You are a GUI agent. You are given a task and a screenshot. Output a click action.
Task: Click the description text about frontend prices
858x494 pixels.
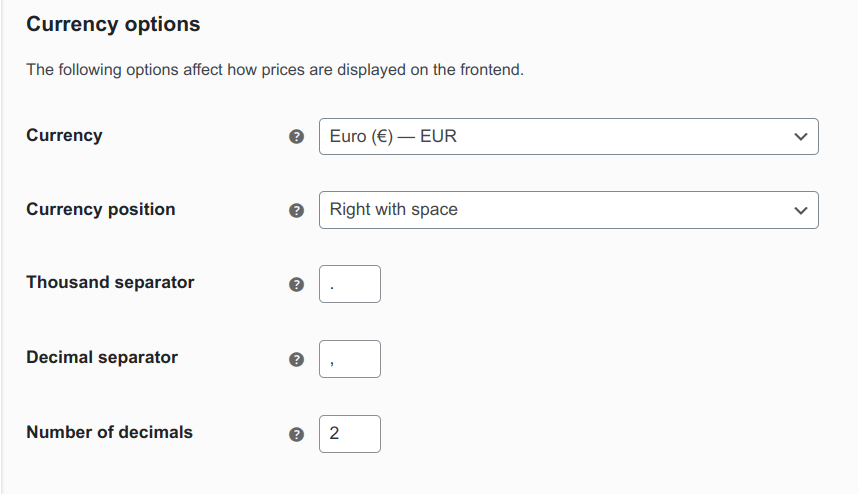point(275,70)
